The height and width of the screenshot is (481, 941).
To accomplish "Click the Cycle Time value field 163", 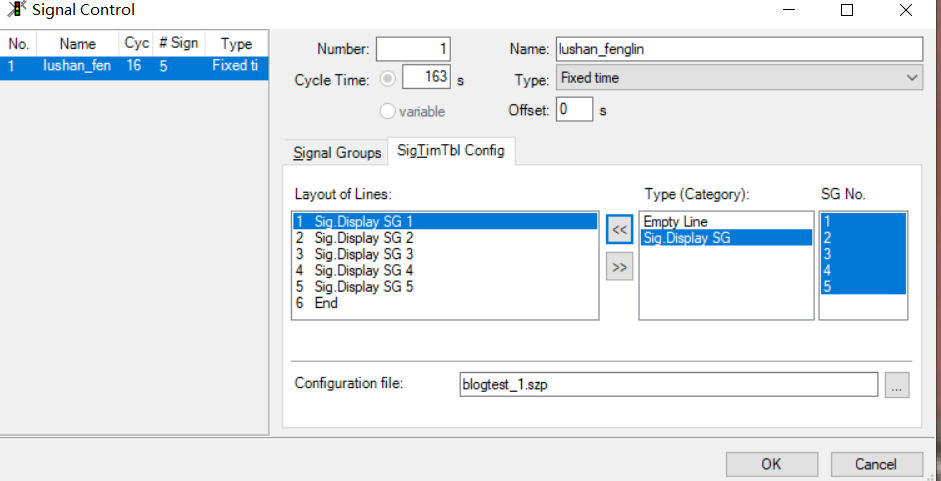I will point(426,77).
